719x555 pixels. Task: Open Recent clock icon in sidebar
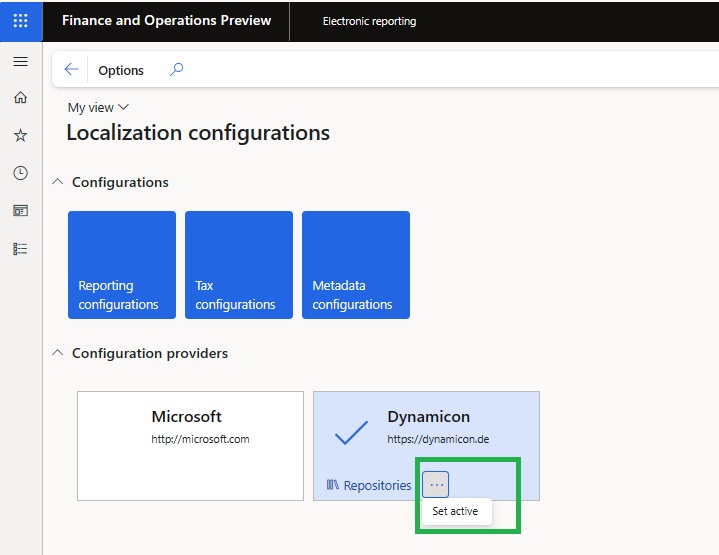20,173
